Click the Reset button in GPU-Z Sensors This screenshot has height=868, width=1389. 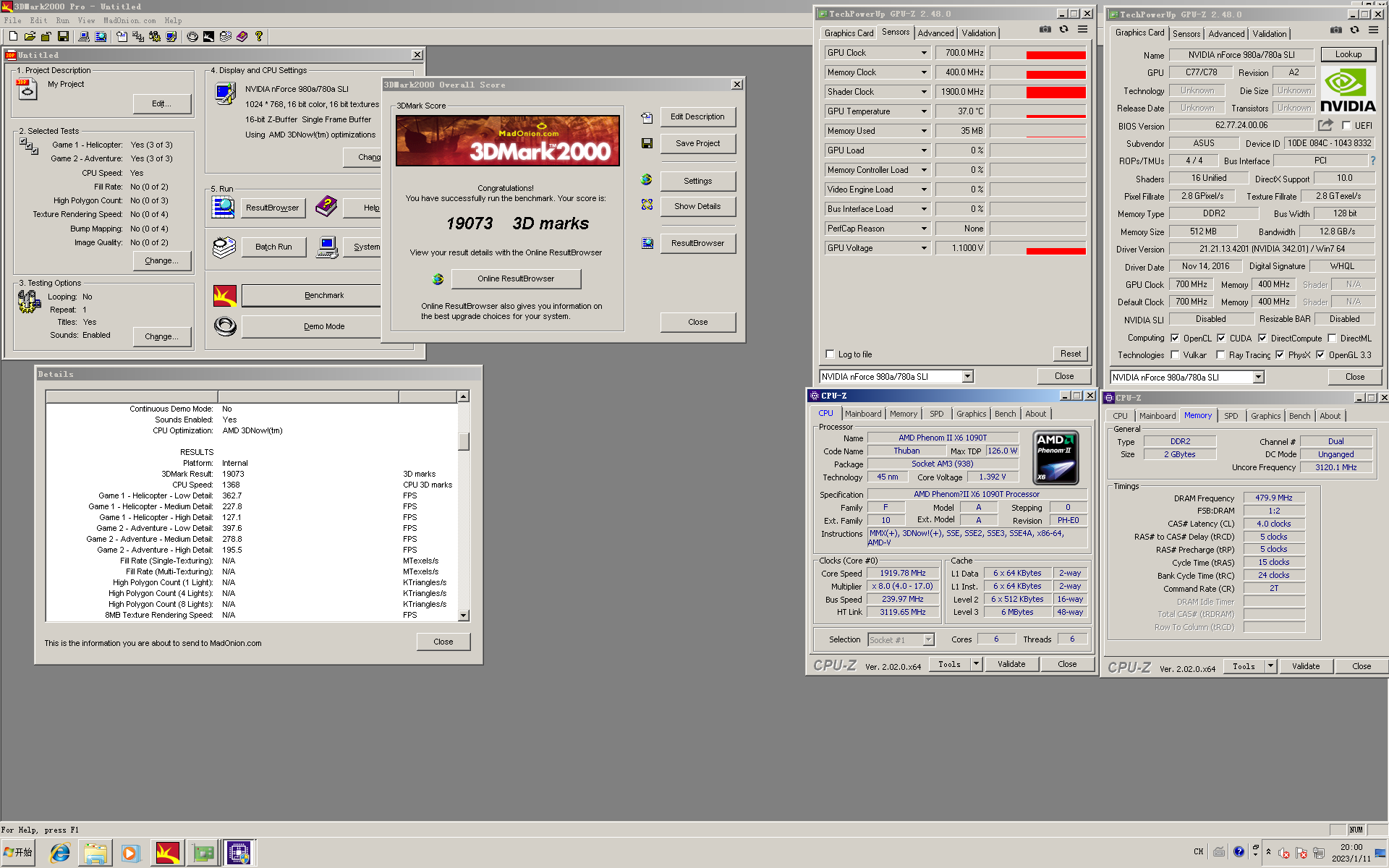point(1070,354)
